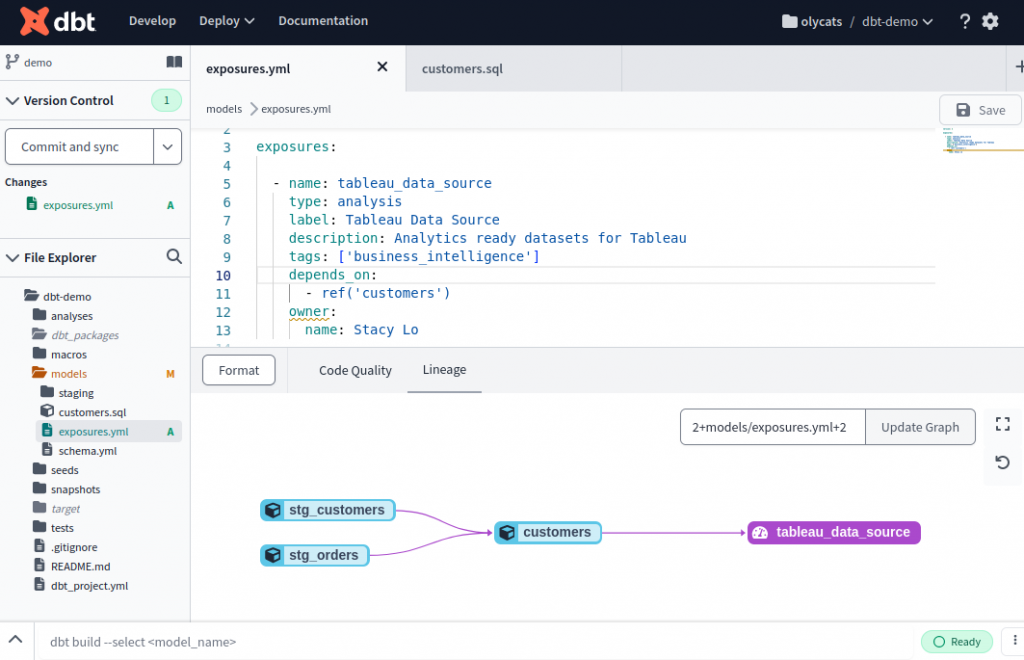Click the Format button

tap(238, 370)
